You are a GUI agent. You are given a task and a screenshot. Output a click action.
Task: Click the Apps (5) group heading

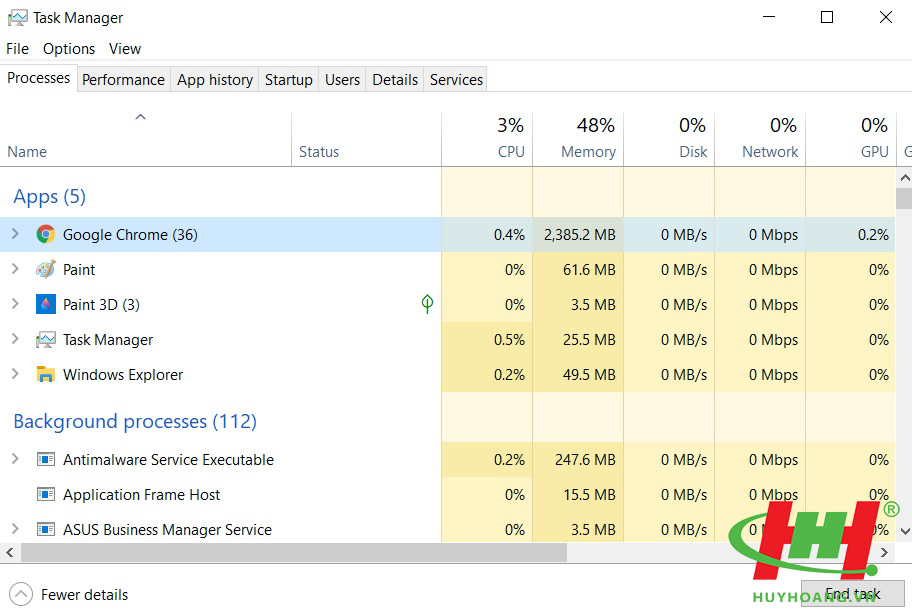click(x=49, y=197)
